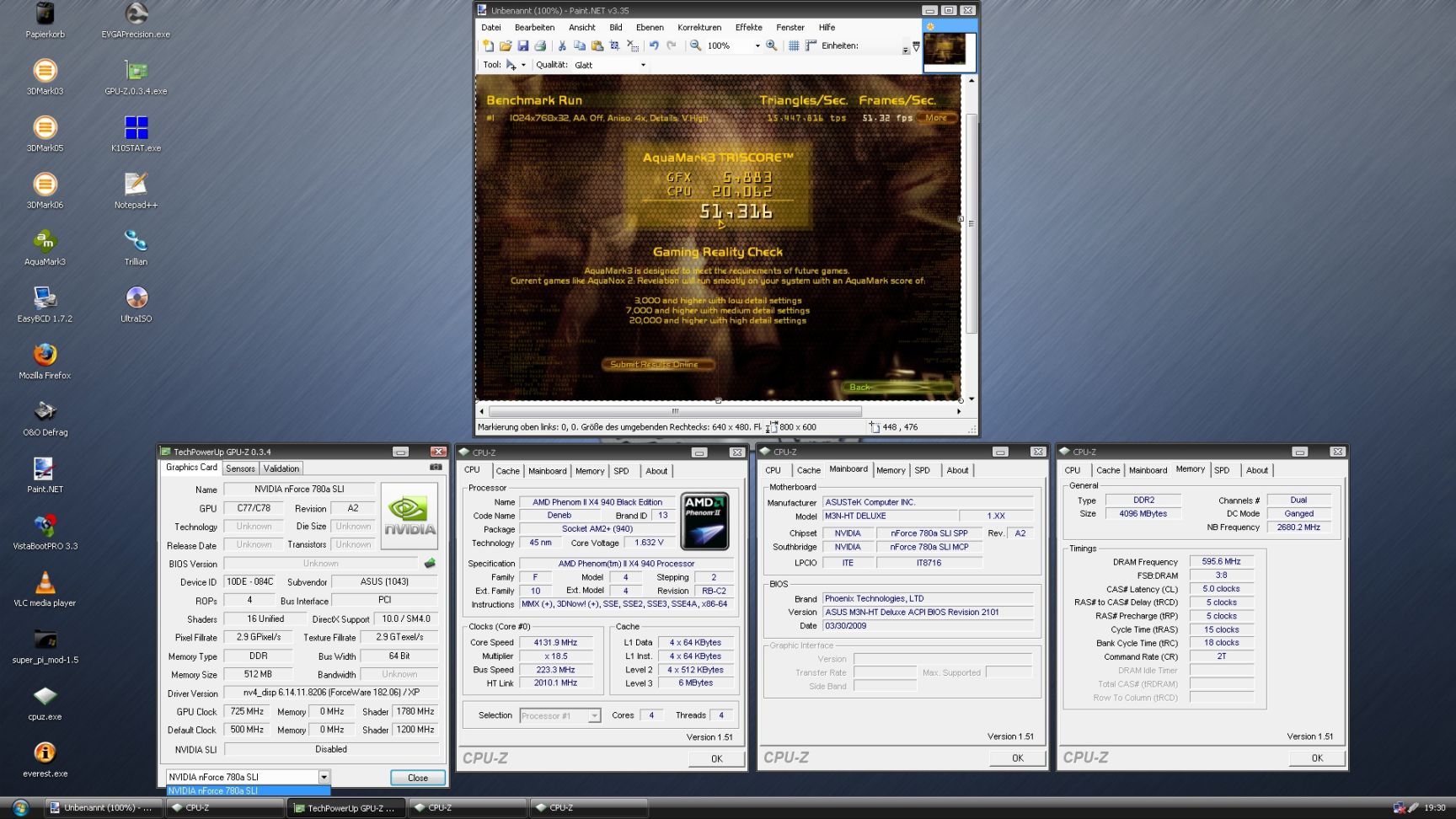Viewport: 1456px width, 819px height.
Task: Click the Open file folder icon in Paint.NET
Action: point(505,45)
